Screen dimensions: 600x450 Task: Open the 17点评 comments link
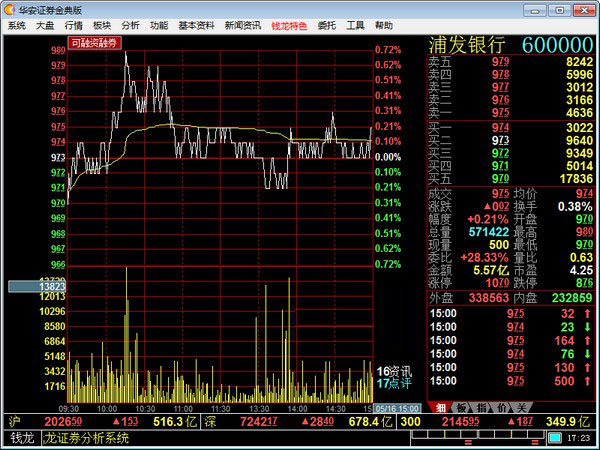click(393, 383)
